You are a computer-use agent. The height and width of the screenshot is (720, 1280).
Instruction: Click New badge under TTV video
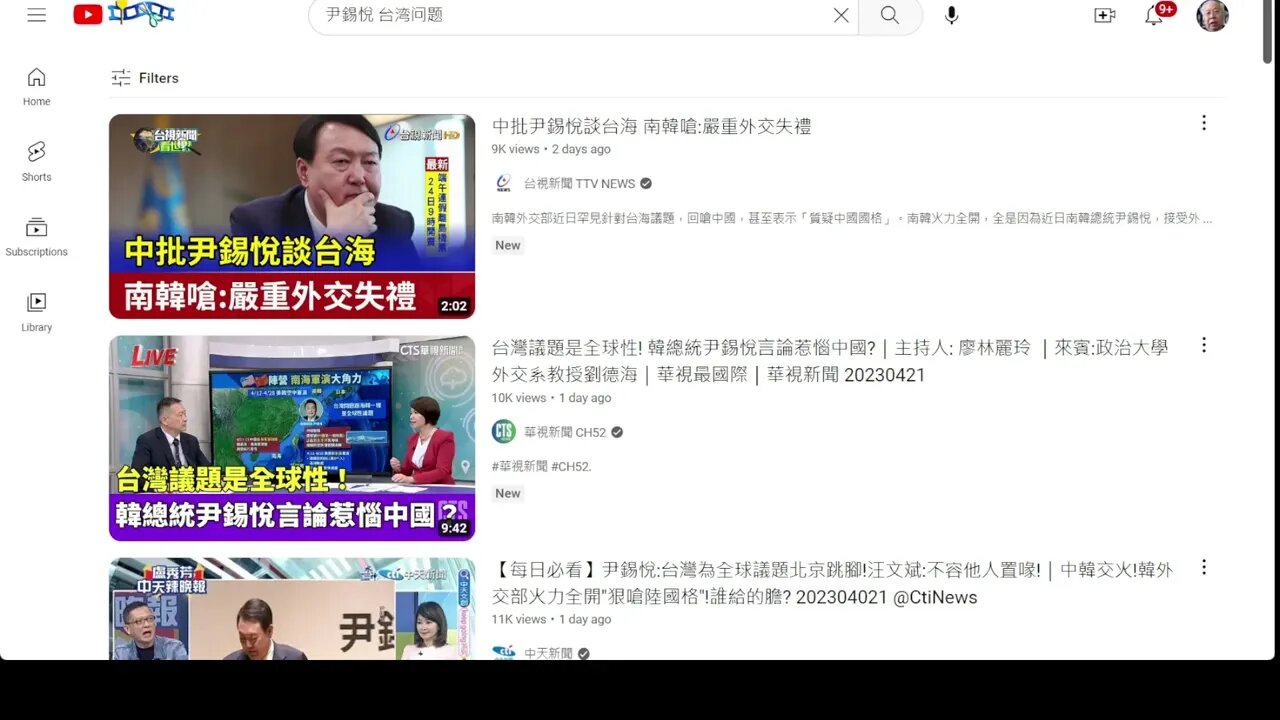508,245
